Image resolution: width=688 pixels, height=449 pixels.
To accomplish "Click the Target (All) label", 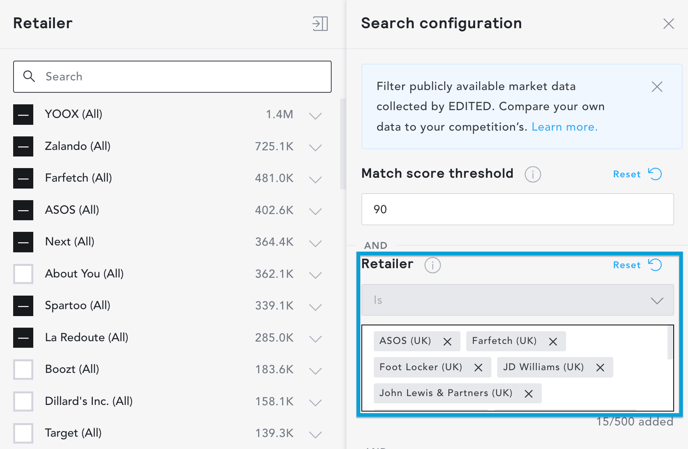I will coord(73,433).
